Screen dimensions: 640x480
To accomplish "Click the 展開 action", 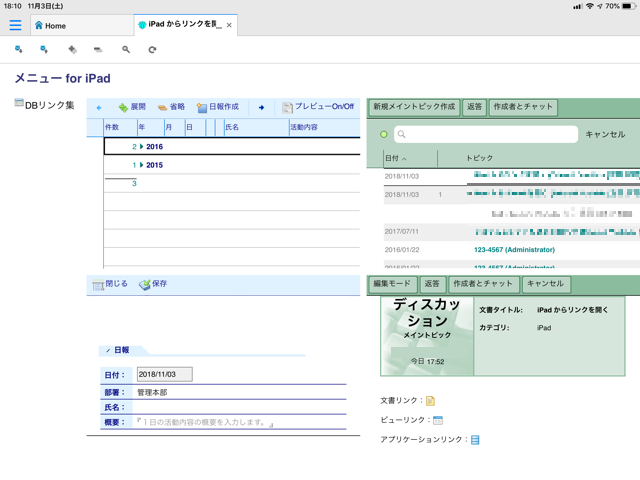I will click(x=132, y=107).
